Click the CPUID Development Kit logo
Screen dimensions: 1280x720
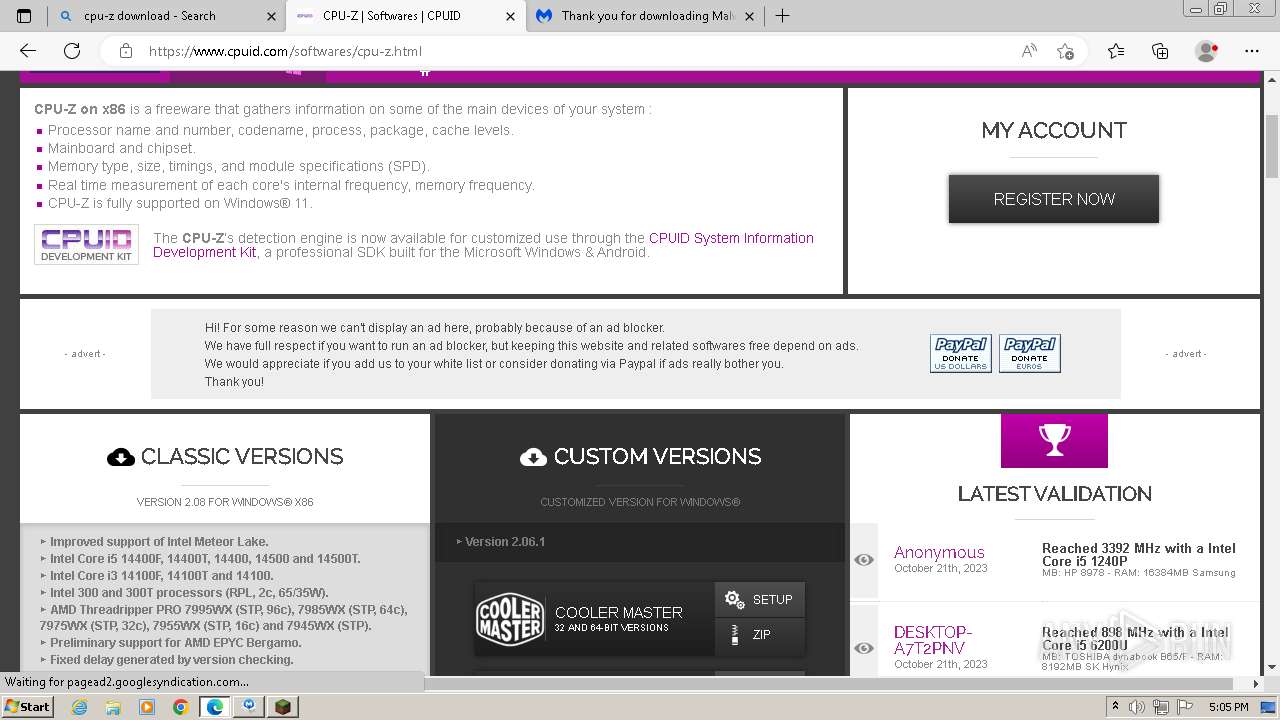tap(86, 244)
